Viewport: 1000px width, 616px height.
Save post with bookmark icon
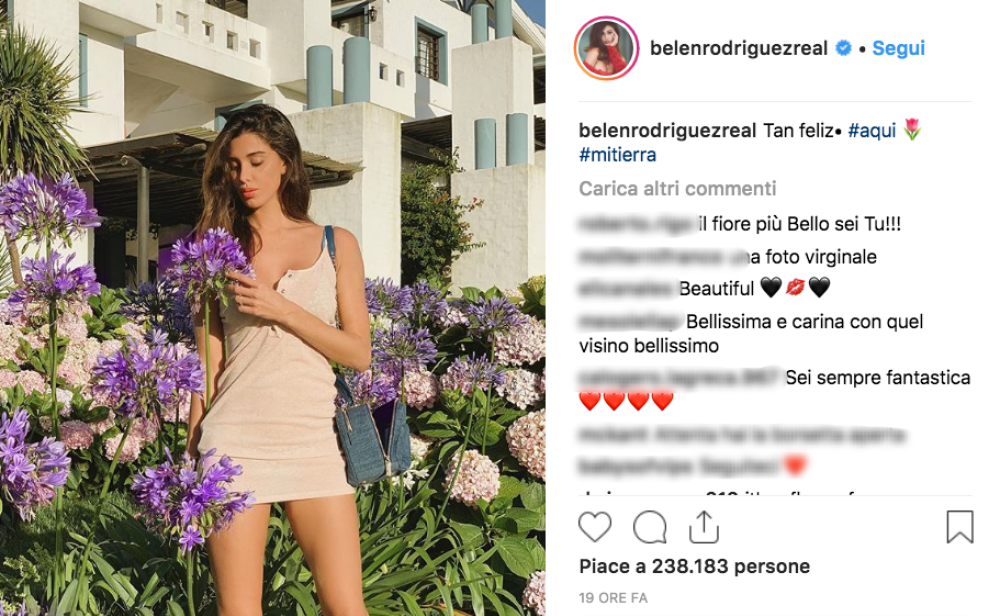959,527
